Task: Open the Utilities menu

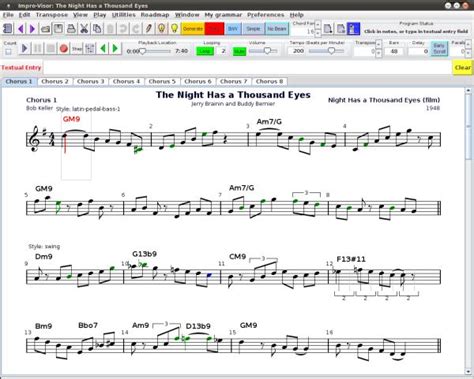Action: click(x=124, y=15)
